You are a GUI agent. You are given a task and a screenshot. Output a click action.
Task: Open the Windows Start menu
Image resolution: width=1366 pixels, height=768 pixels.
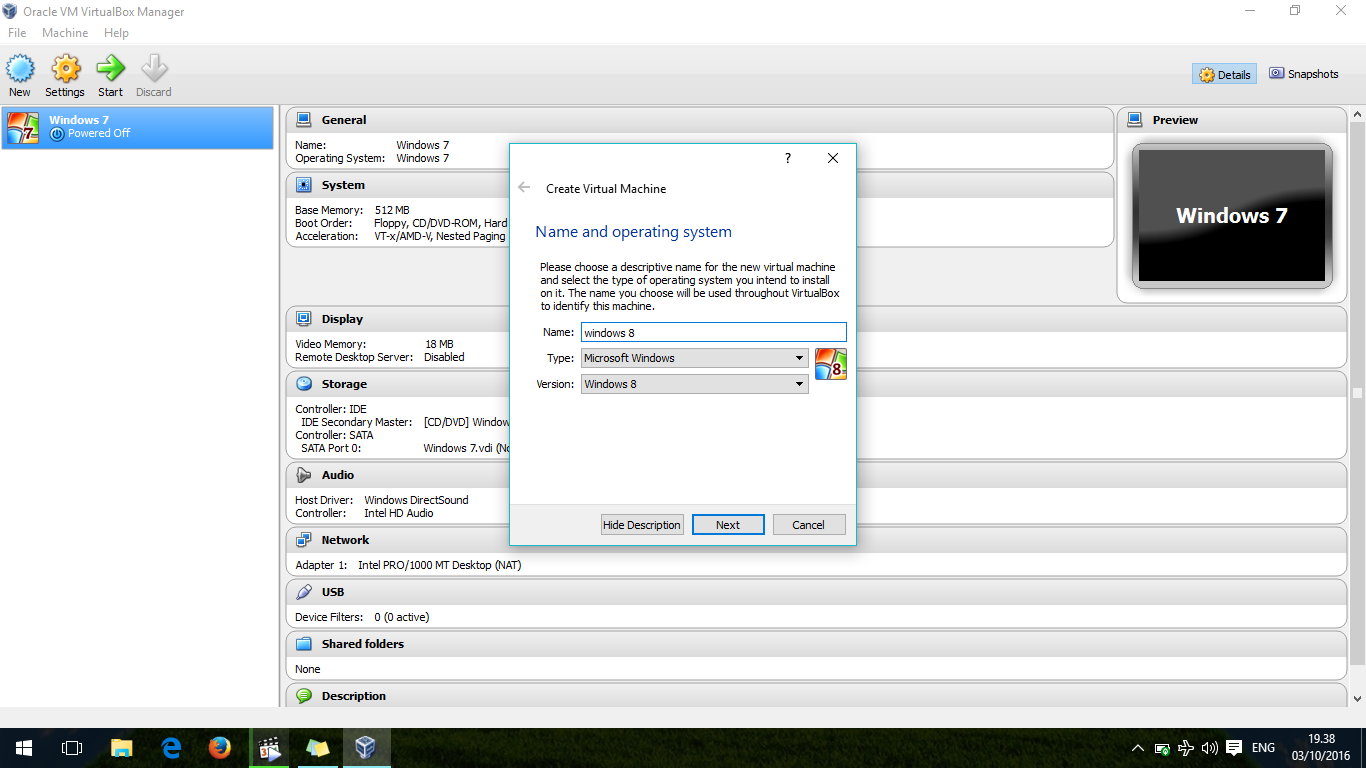(x=24, y=748)
